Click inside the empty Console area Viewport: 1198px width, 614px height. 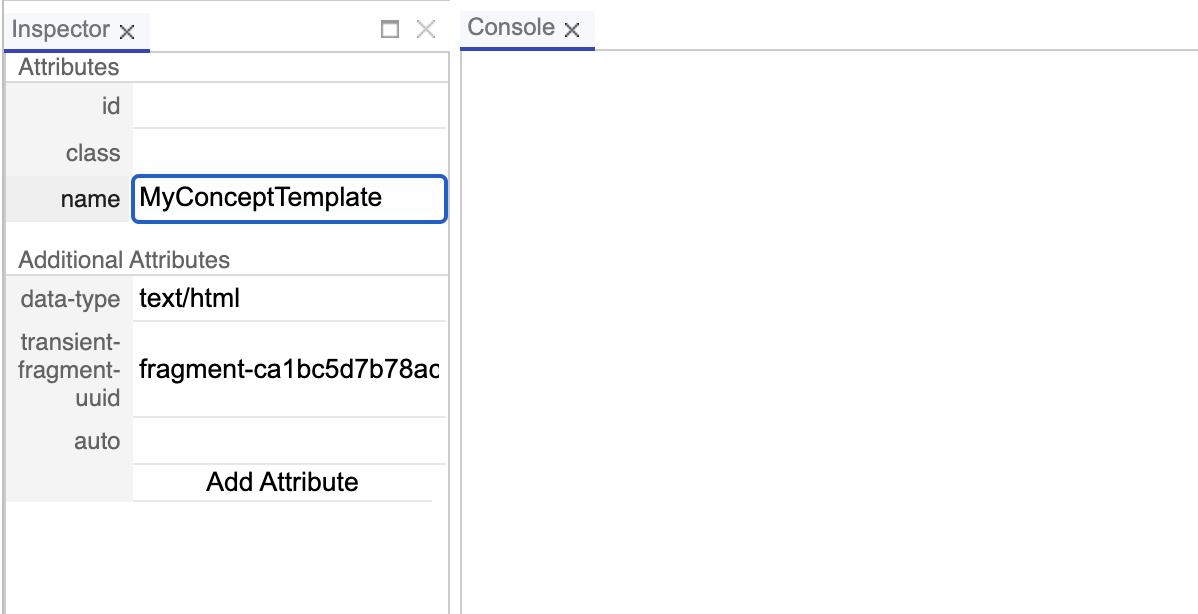pyautogui.click(x=828, y=330)
